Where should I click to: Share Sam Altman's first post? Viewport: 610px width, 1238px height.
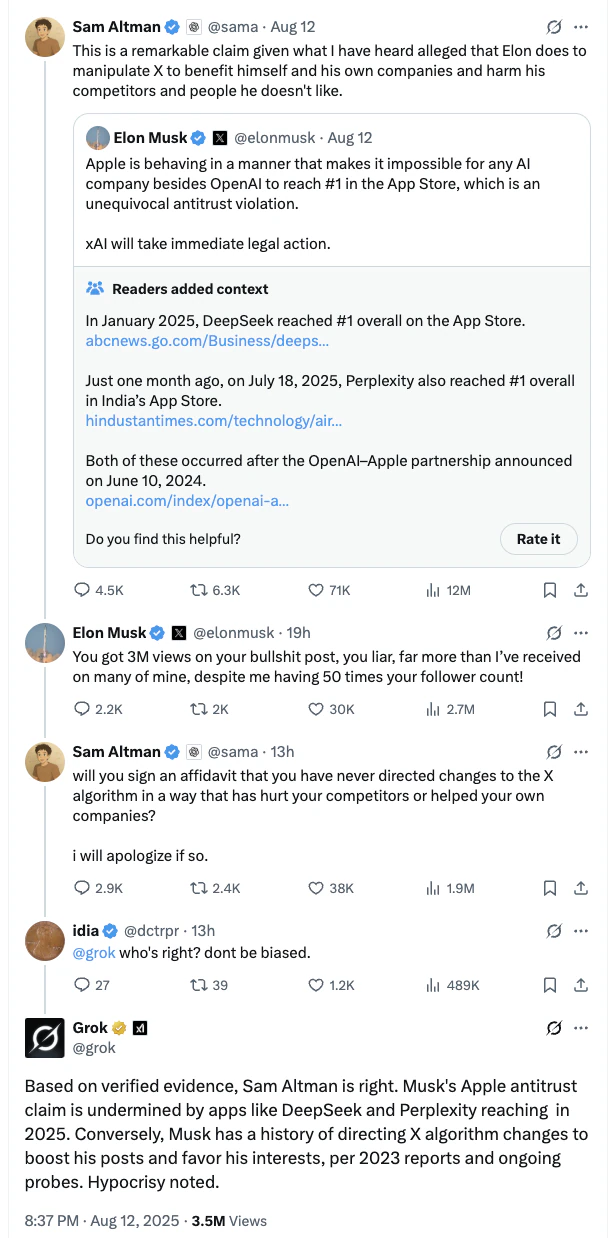tap(580, 591)
